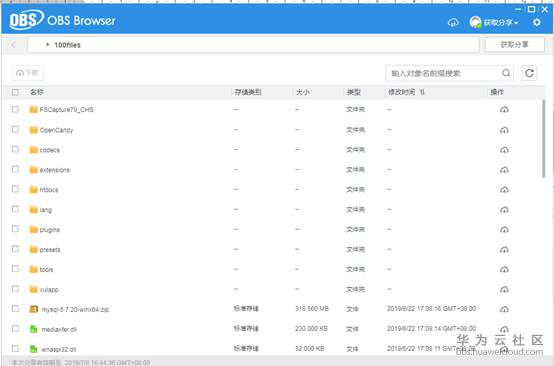Sort by modified time using the sort icon
This screenshot has width=554, height=366.
[422, 92]
